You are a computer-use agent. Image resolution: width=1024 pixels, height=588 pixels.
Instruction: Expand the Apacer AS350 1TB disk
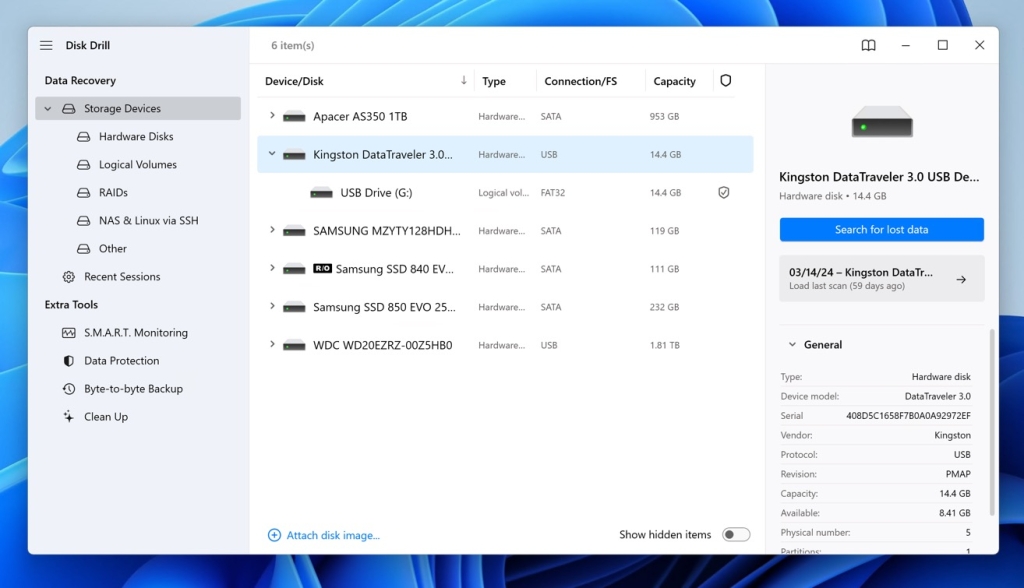272,116
